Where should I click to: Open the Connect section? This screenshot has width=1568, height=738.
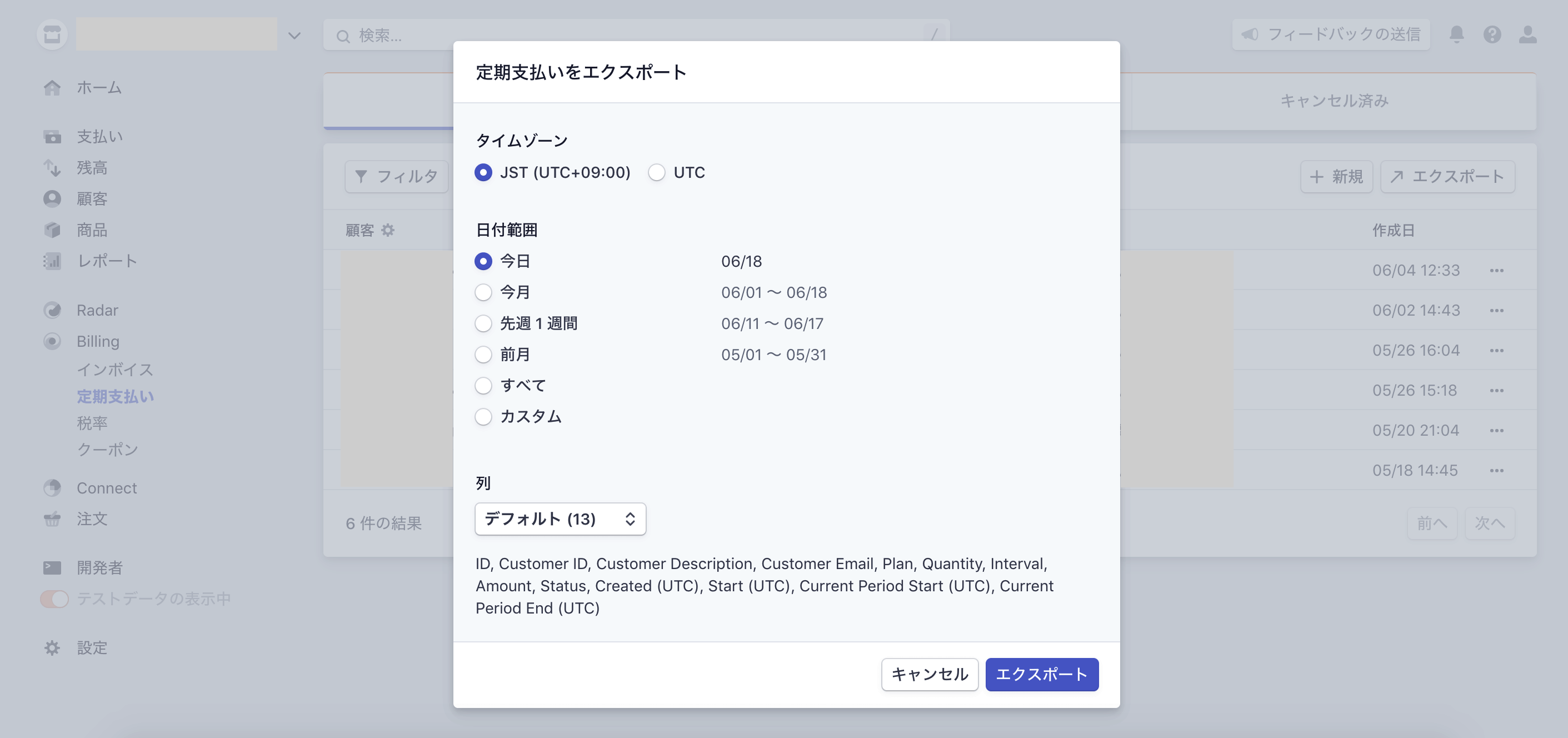coord(52,488)
